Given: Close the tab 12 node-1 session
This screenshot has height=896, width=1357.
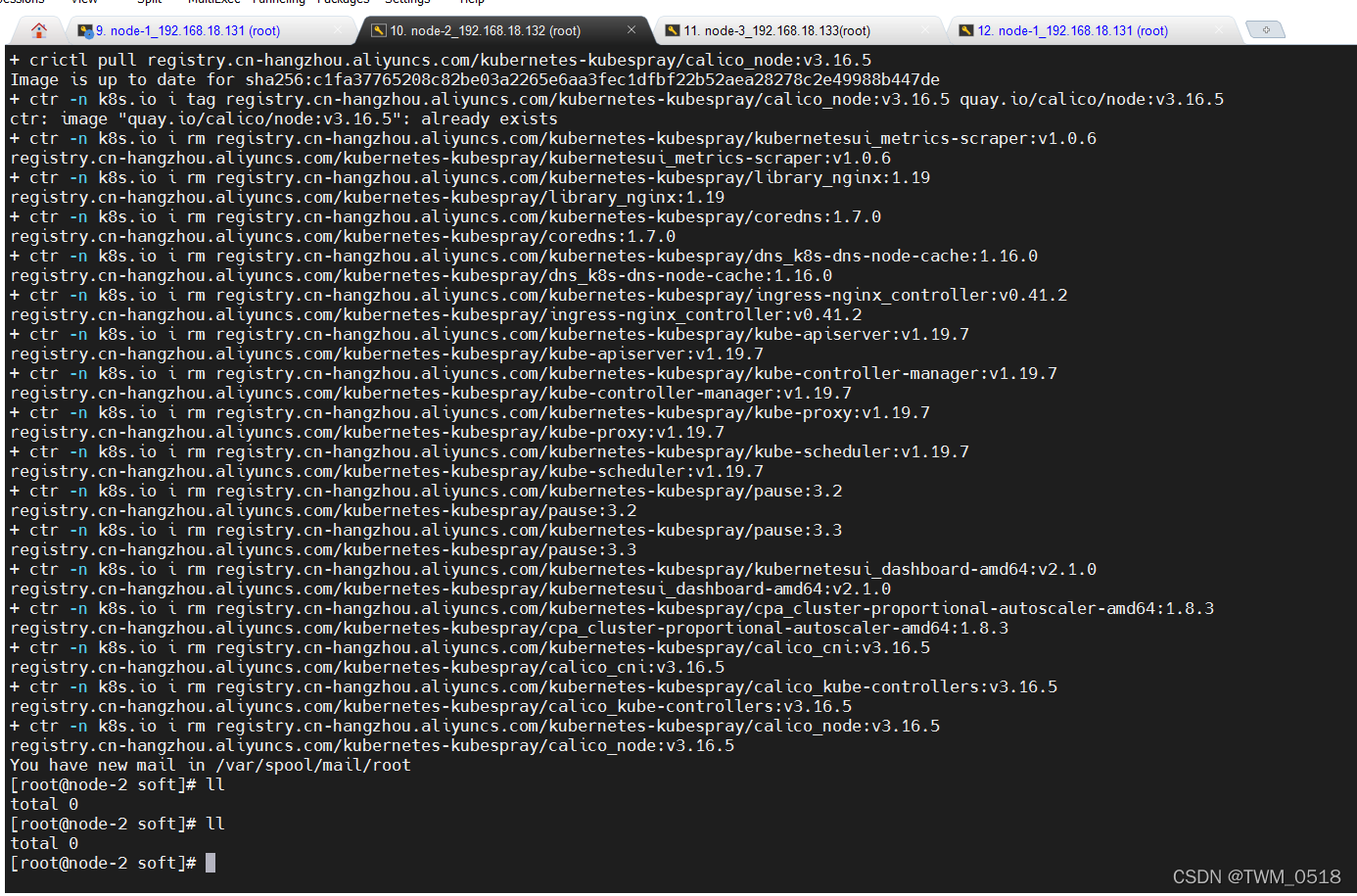Looking at the screenshot, I should [1219, 30].
